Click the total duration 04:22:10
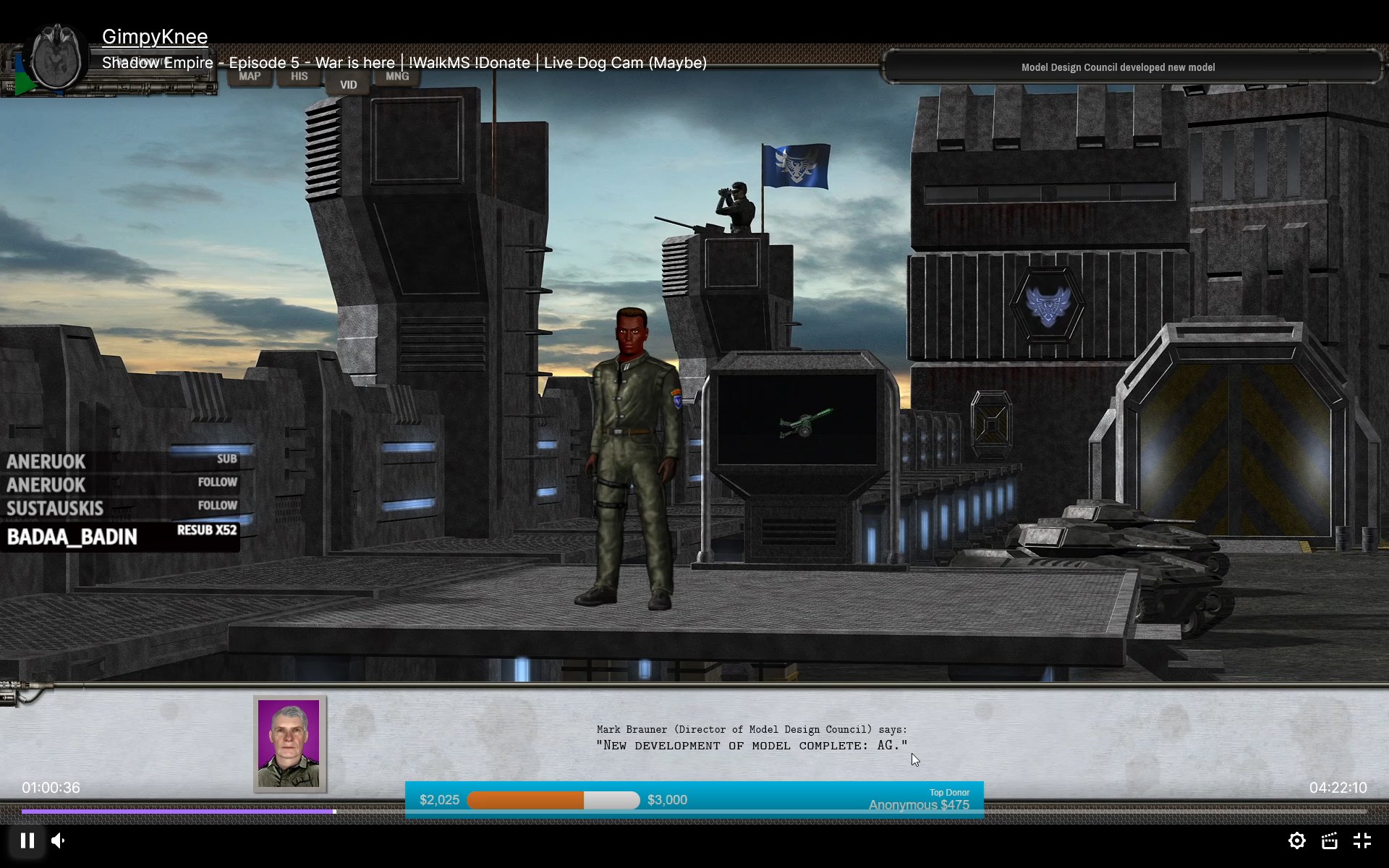 point(1338,788)
